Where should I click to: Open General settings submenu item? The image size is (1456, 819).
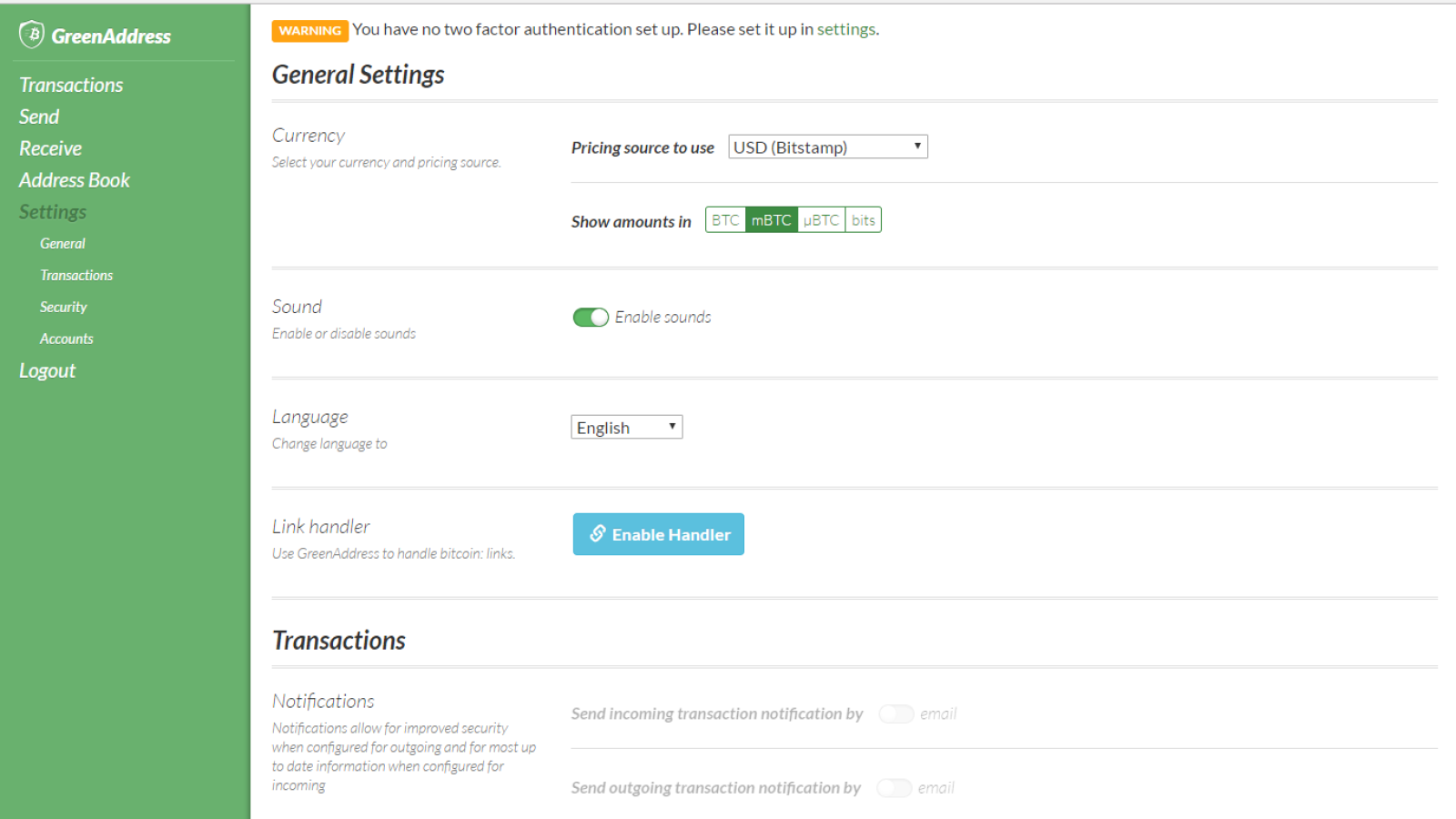point(63,244)
